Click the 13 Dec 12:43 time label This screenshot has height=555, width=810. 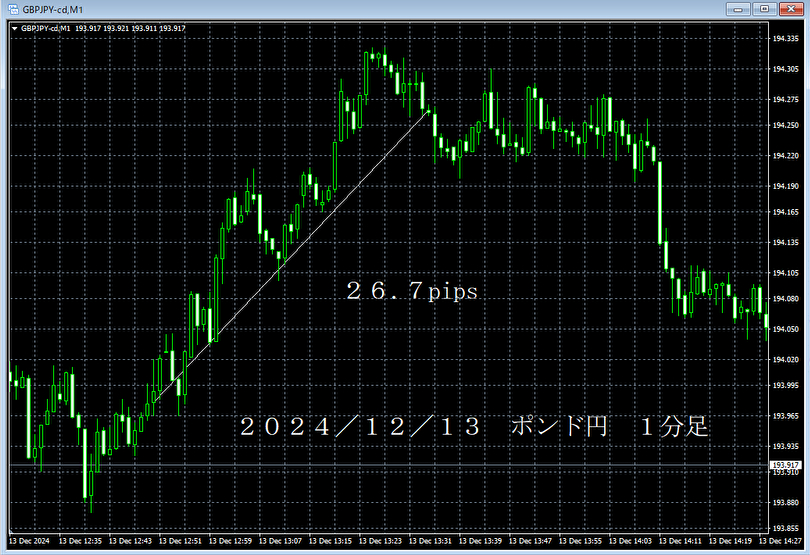[x=130, y=541]
